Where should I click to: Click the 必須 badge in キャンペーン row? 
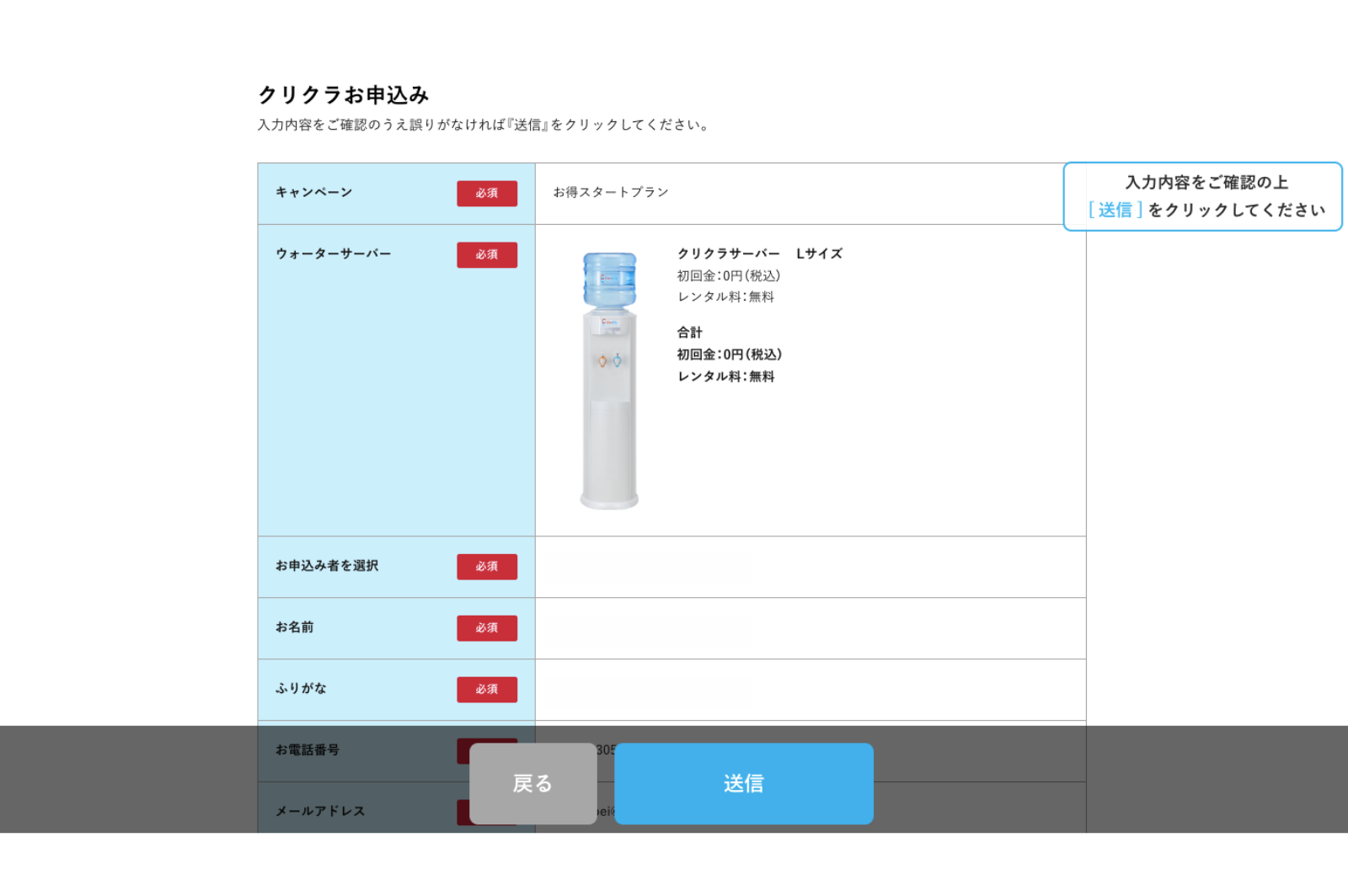pyautogui.click(x=487, y=193)
